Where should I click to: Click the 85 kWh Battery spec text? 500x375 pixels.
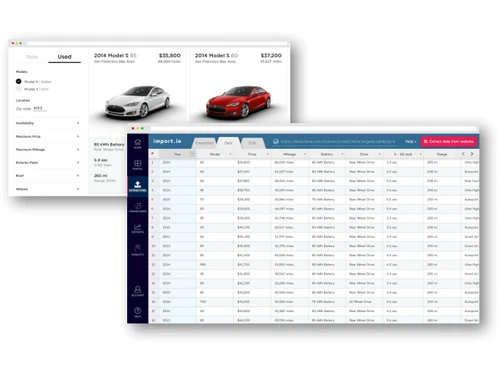tap(109, 144)
